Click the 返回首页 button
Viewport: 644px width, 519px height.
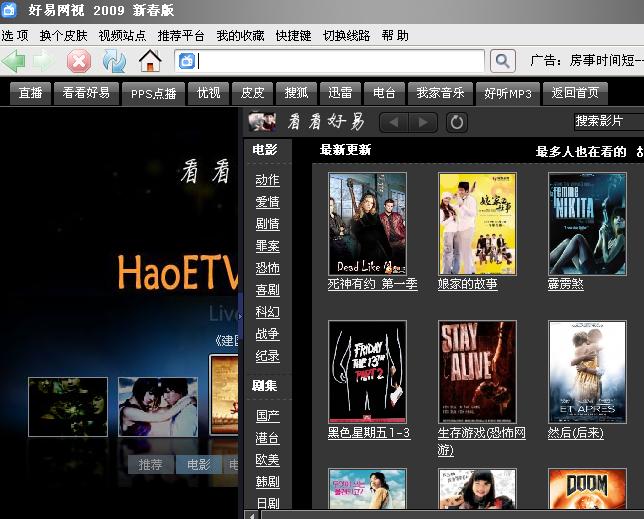tap(575, 93)
